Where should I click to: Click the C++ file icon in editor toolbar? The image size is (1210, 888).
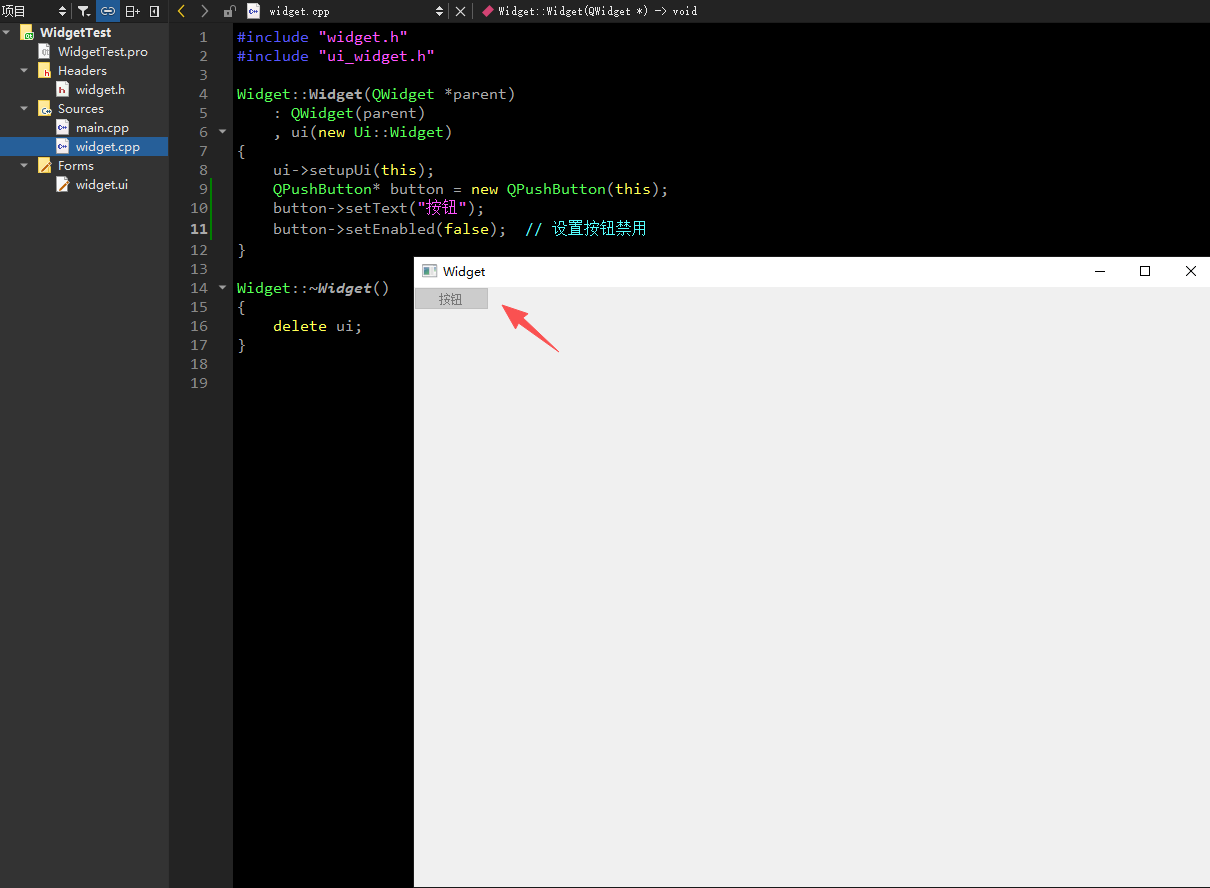[253, 11]
